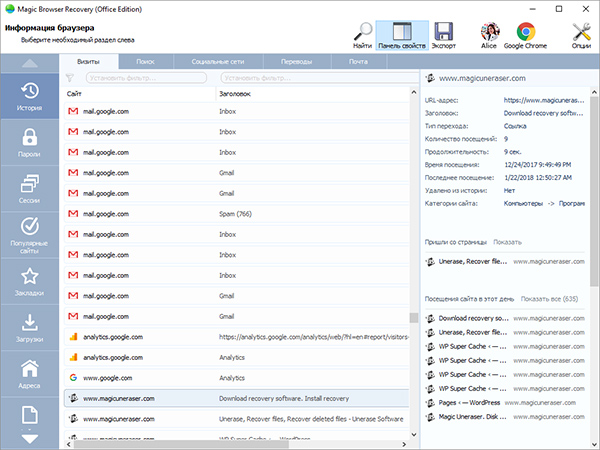Click the analytics icon of first analytics.google.com row

73,337
